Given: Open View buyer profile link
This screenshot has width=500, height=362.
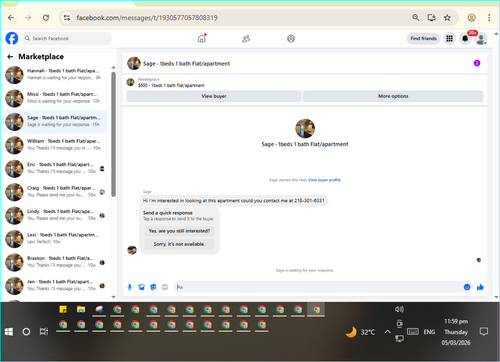Looking at the screenshot, I should pos(324,180).
